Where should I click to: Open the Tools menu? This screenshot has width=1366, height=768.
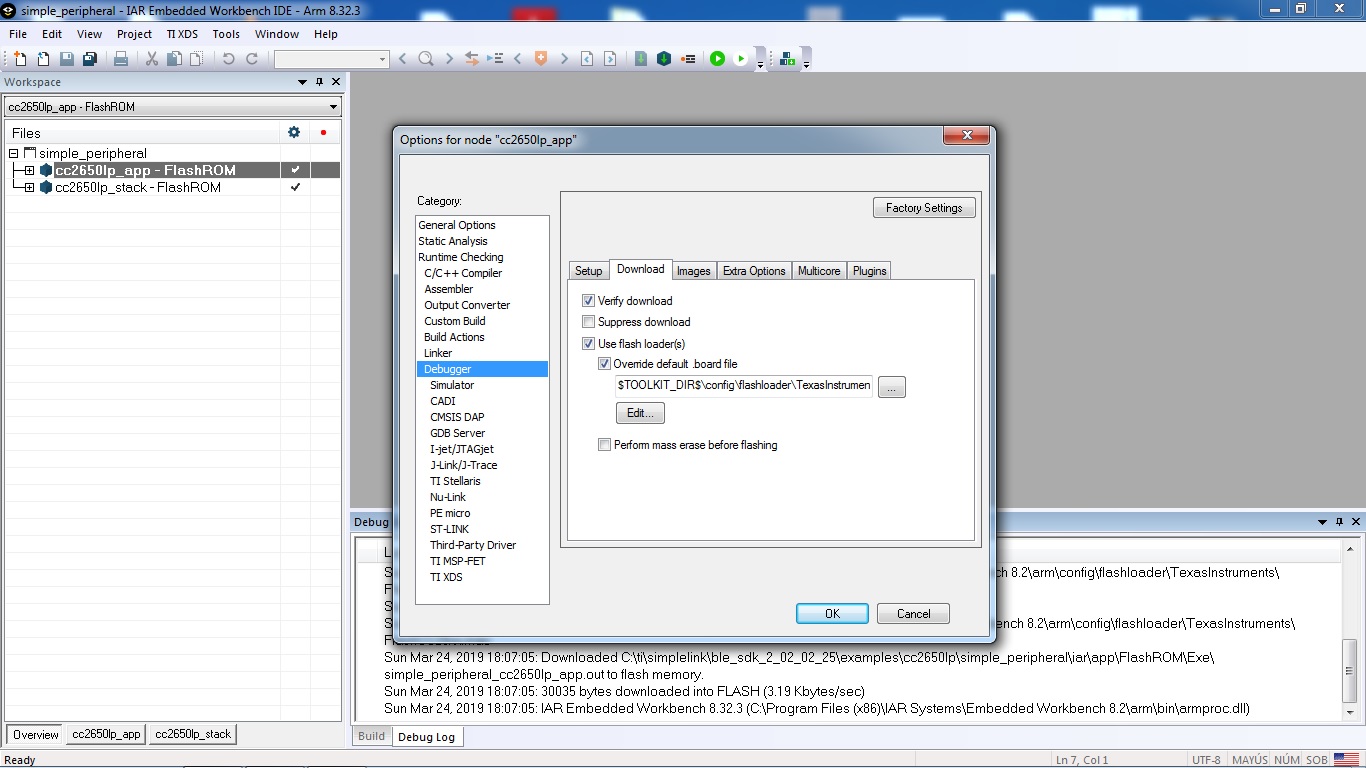pos(226,34)
